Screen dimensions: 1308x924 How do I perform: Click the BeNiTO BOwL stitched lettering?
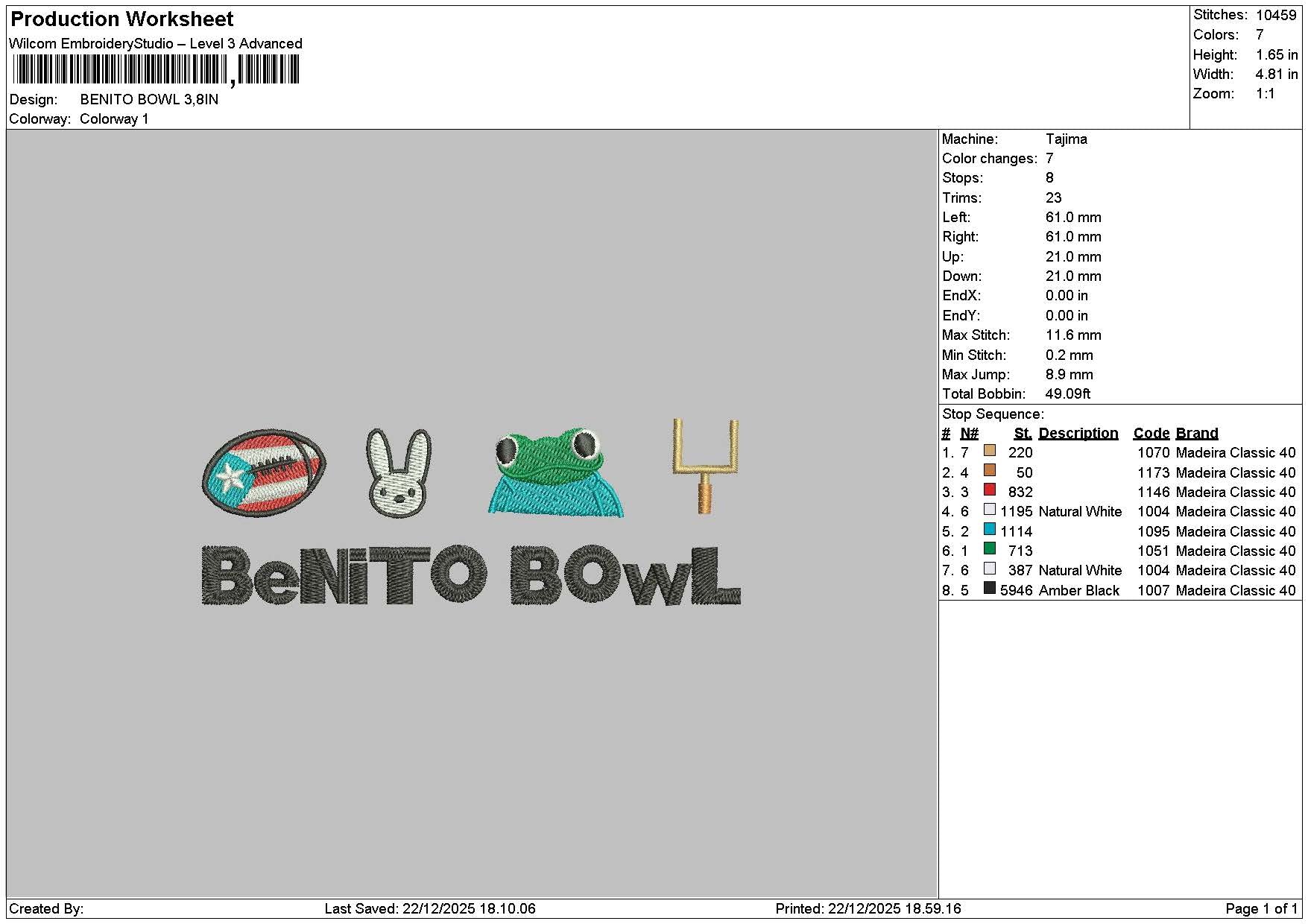click(x=471, y=575)
